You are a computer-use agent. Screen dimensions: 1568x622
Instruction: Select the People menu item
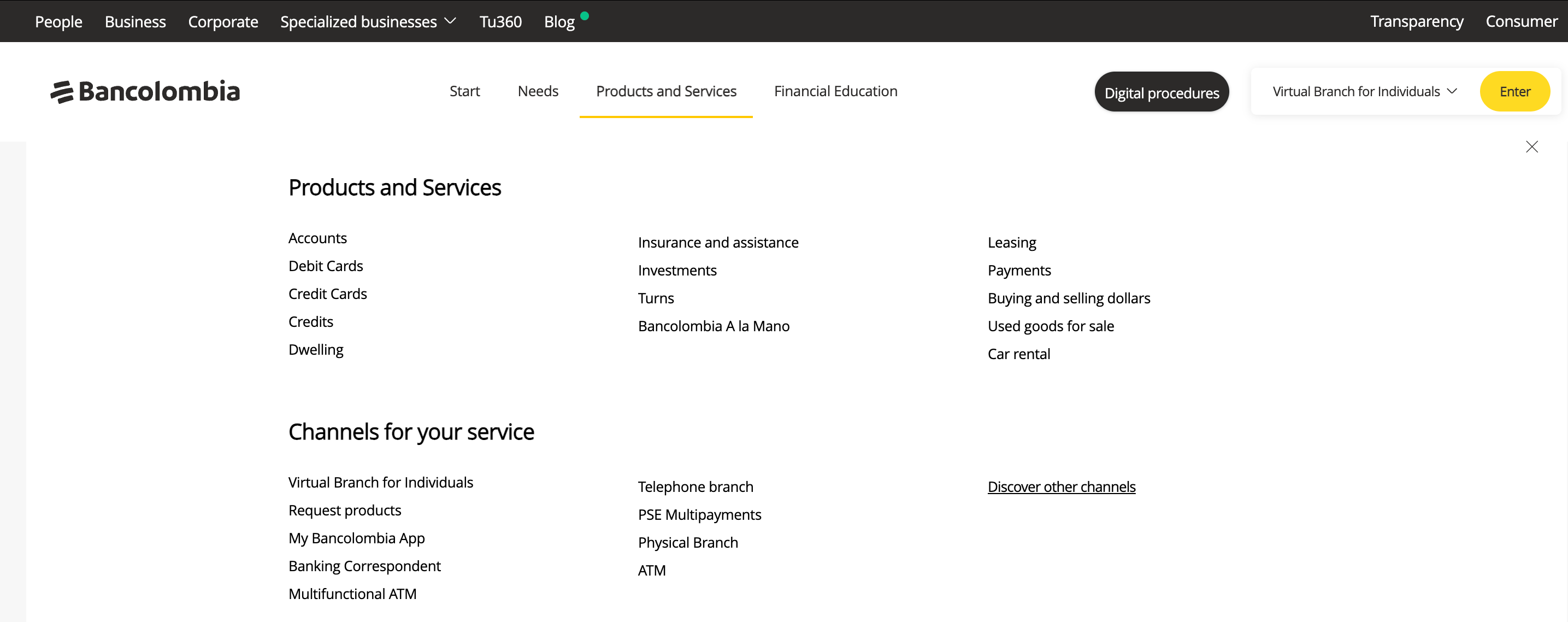(x=58, y=21)
